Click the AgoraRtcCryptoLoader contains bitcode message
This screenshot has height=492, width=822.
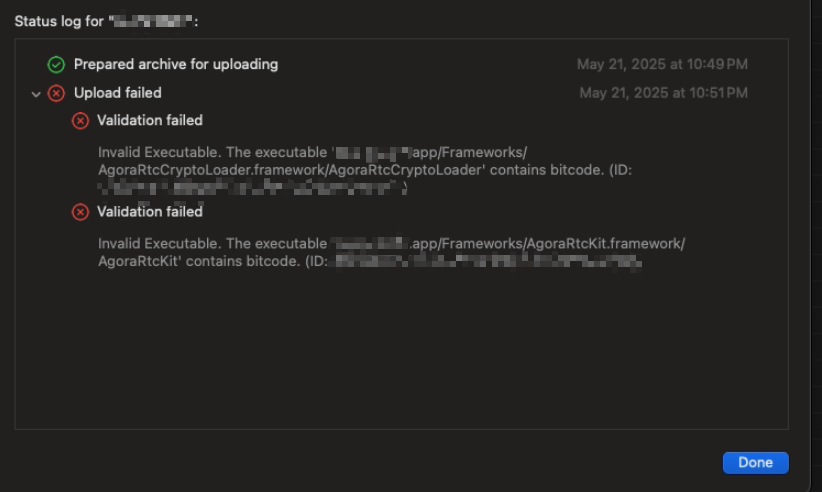pyautogui.click(x=365, y=170)
